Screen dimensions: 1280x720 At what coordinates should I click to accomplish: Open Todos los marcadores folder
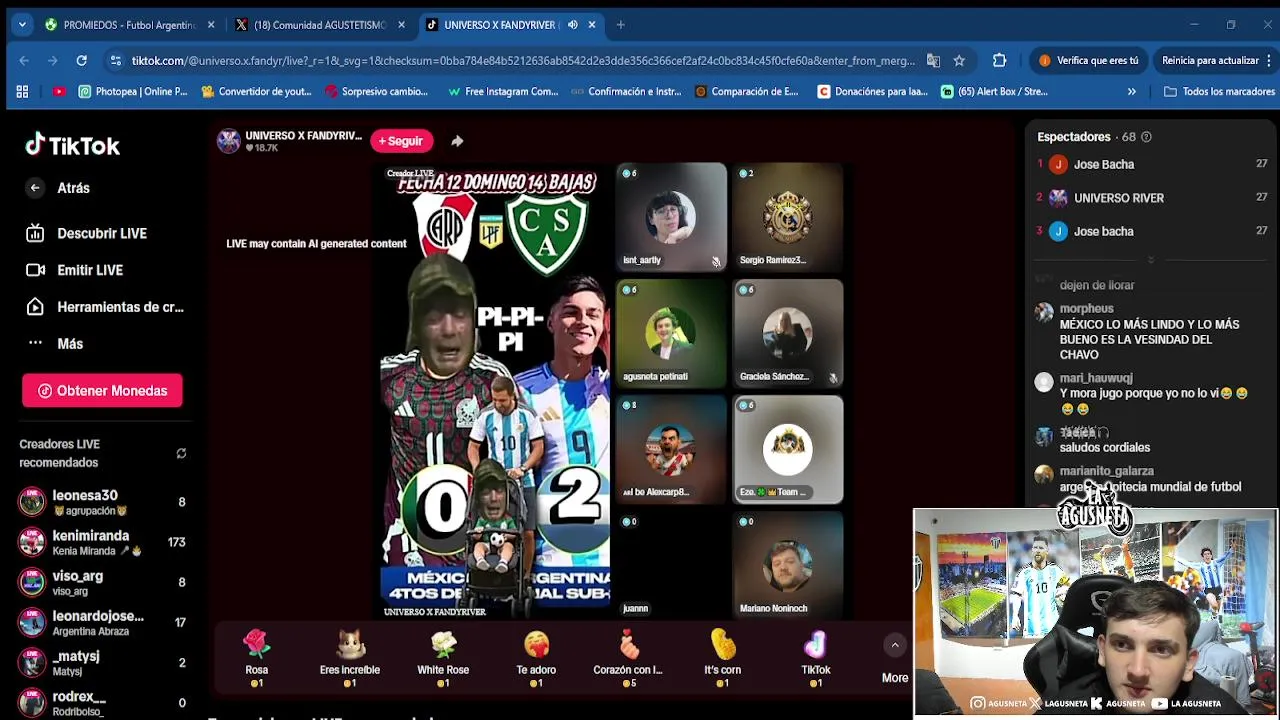coord(1219,92)
